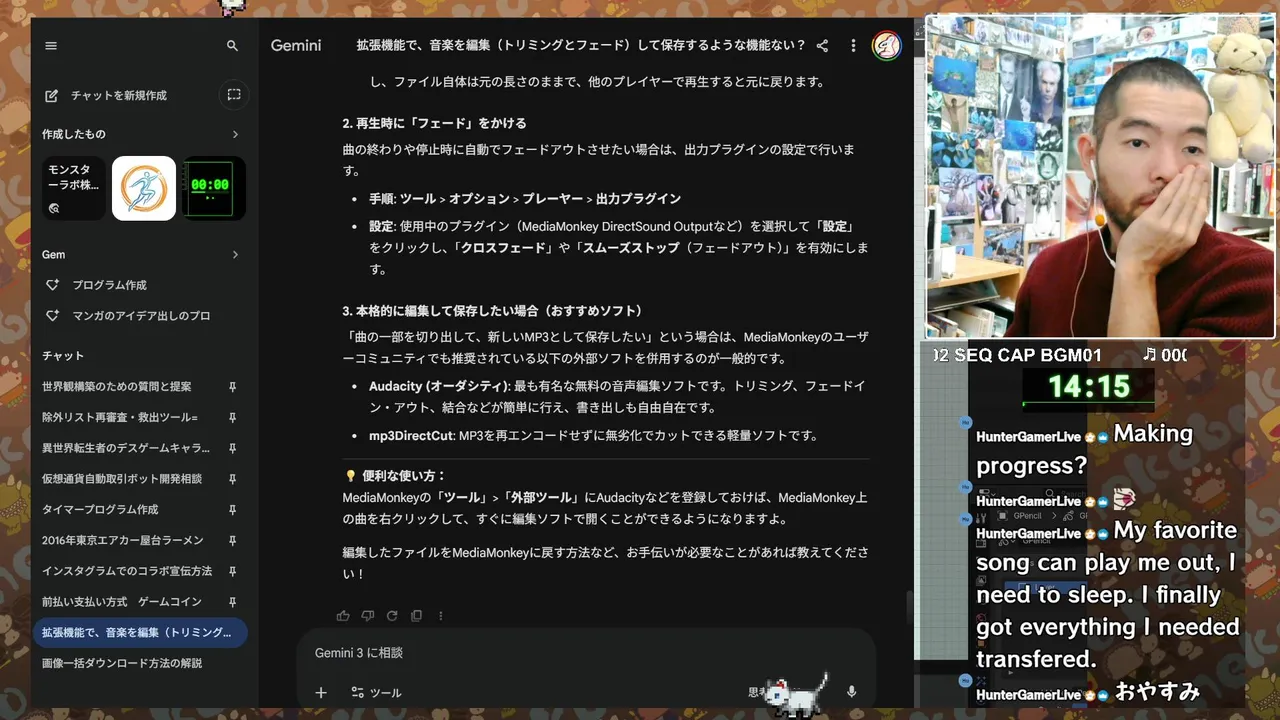Click the 14:15 timer display in overlay
The image size is (1280, 720).
click(1088, 386)
